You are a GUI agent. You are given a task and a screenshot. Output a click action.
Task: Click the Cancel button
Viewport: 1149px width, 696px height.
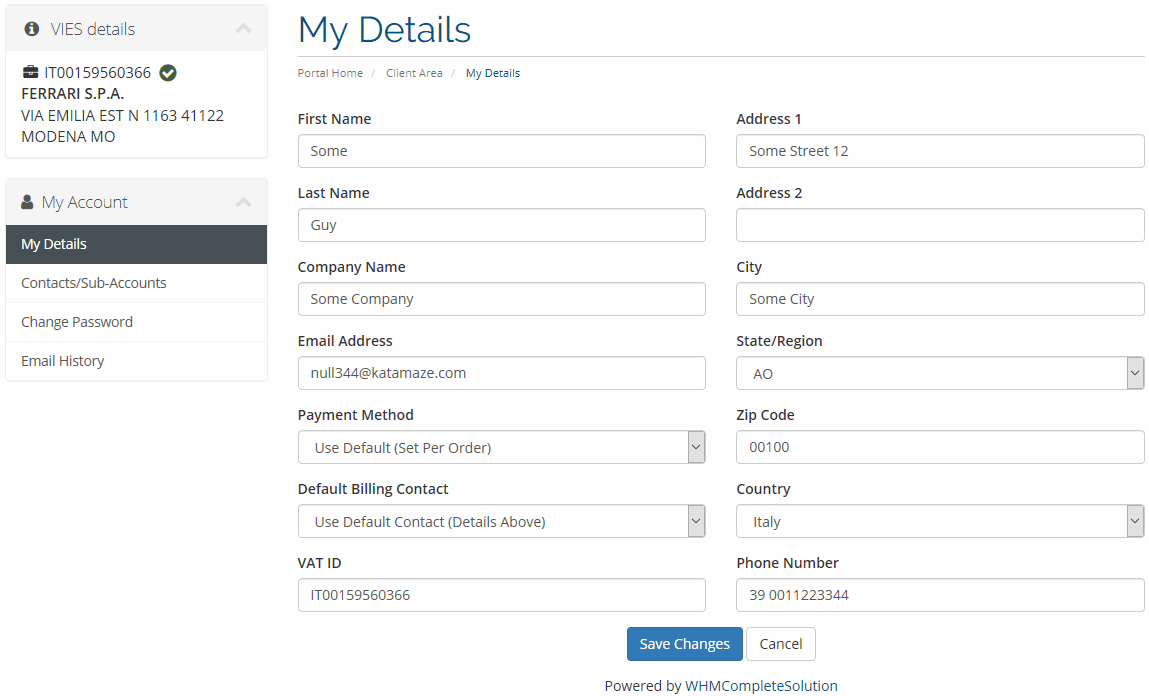780,644
